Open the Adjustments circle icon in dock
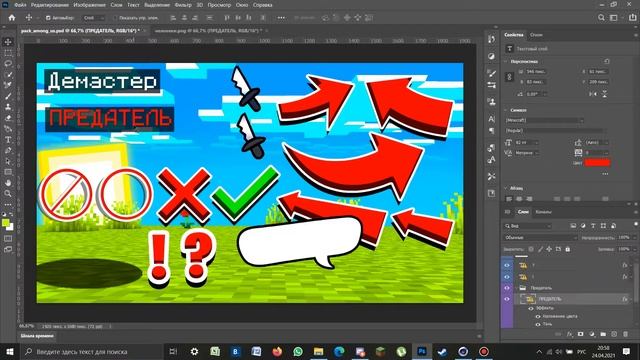This screenshot has width=640, height=360. point(491,56)
